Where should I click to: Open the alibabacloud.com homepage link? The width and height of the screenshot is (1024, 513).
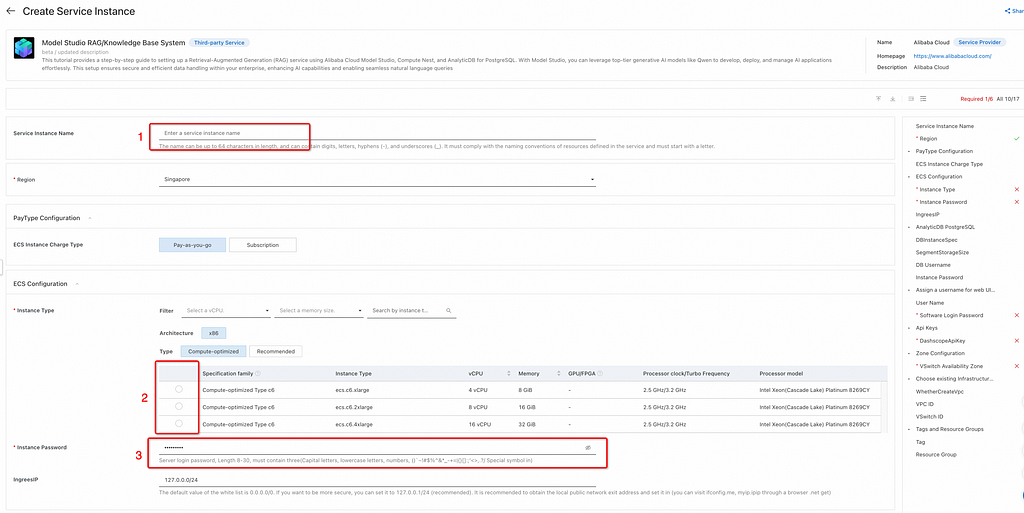click(x=952, y=56)
